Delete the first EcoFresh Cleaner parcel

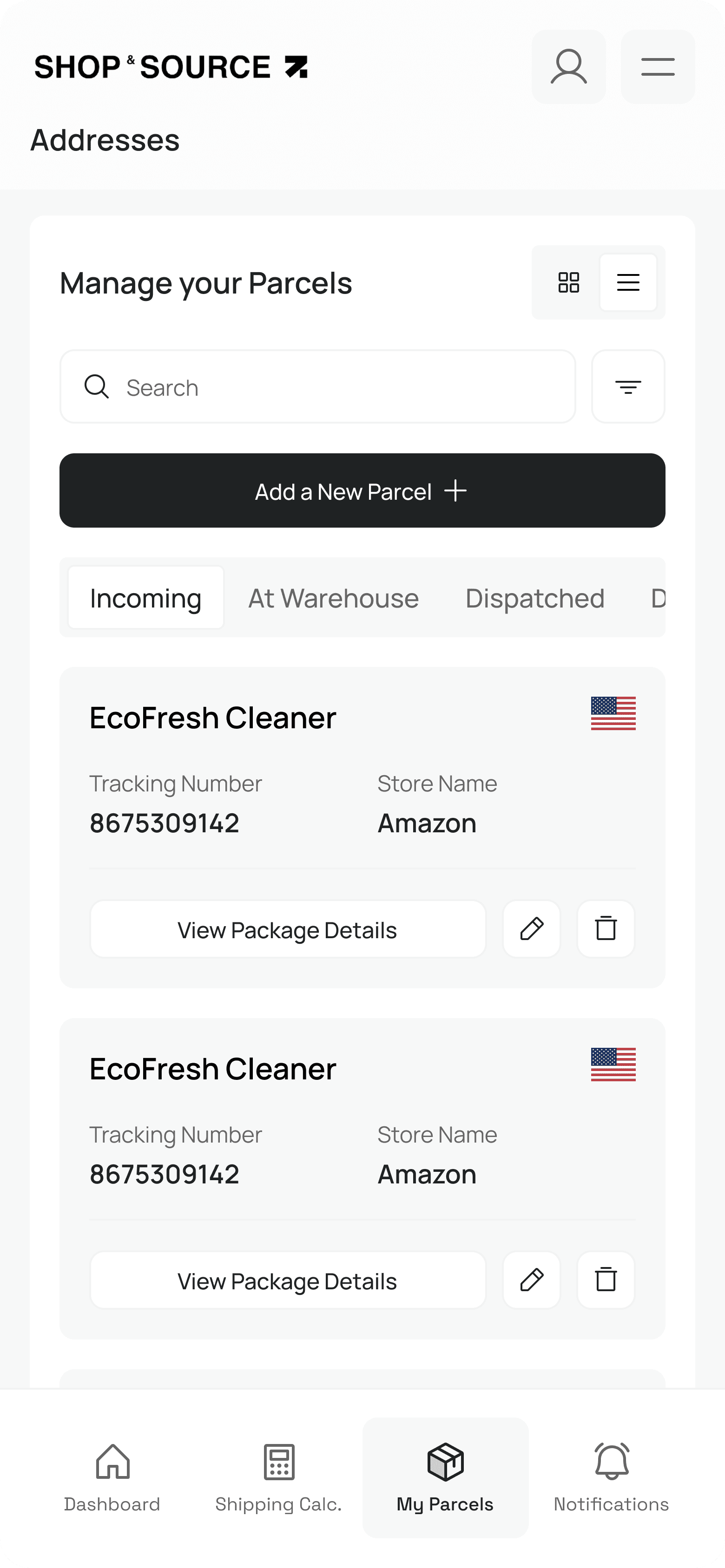coord(606,929)
